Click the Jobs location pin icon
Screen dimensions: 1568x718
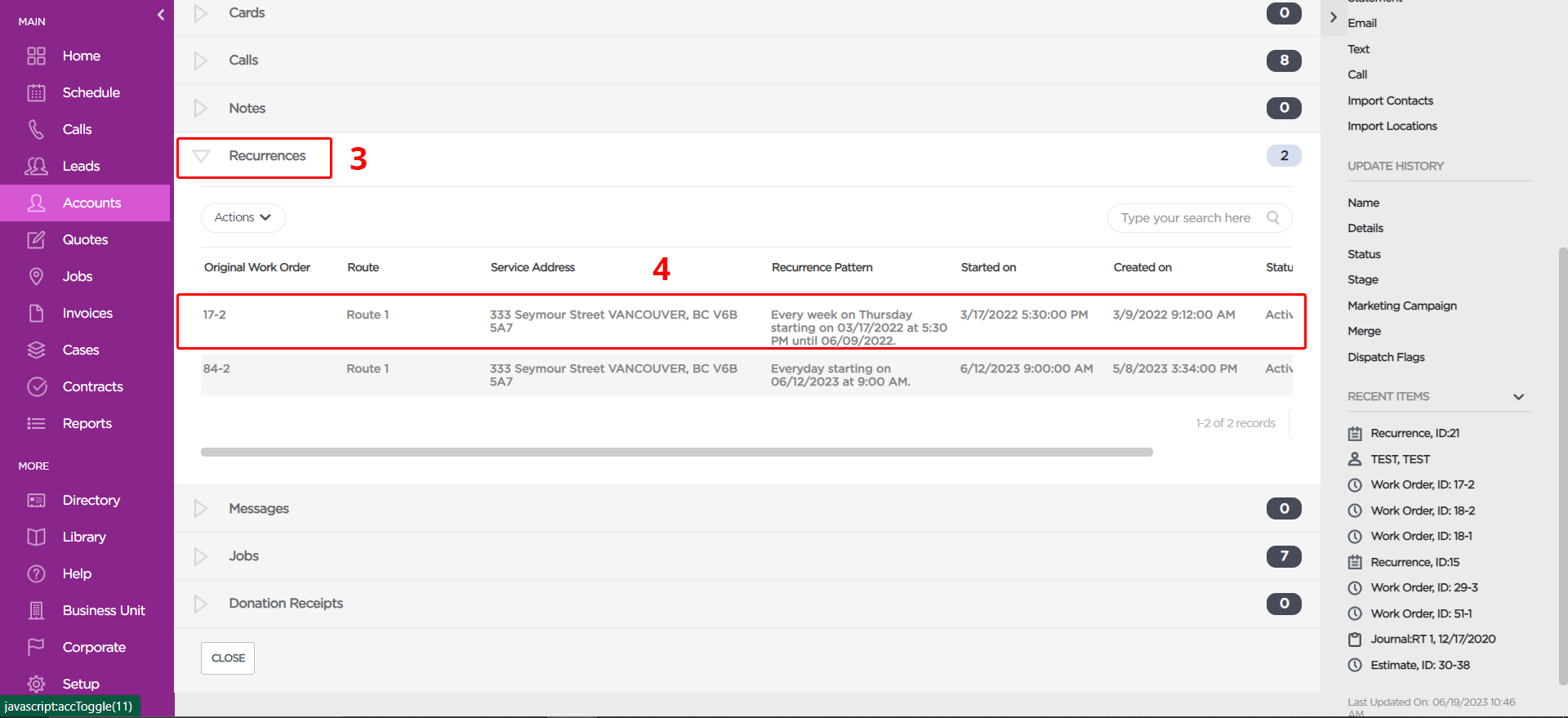(36, 276)
